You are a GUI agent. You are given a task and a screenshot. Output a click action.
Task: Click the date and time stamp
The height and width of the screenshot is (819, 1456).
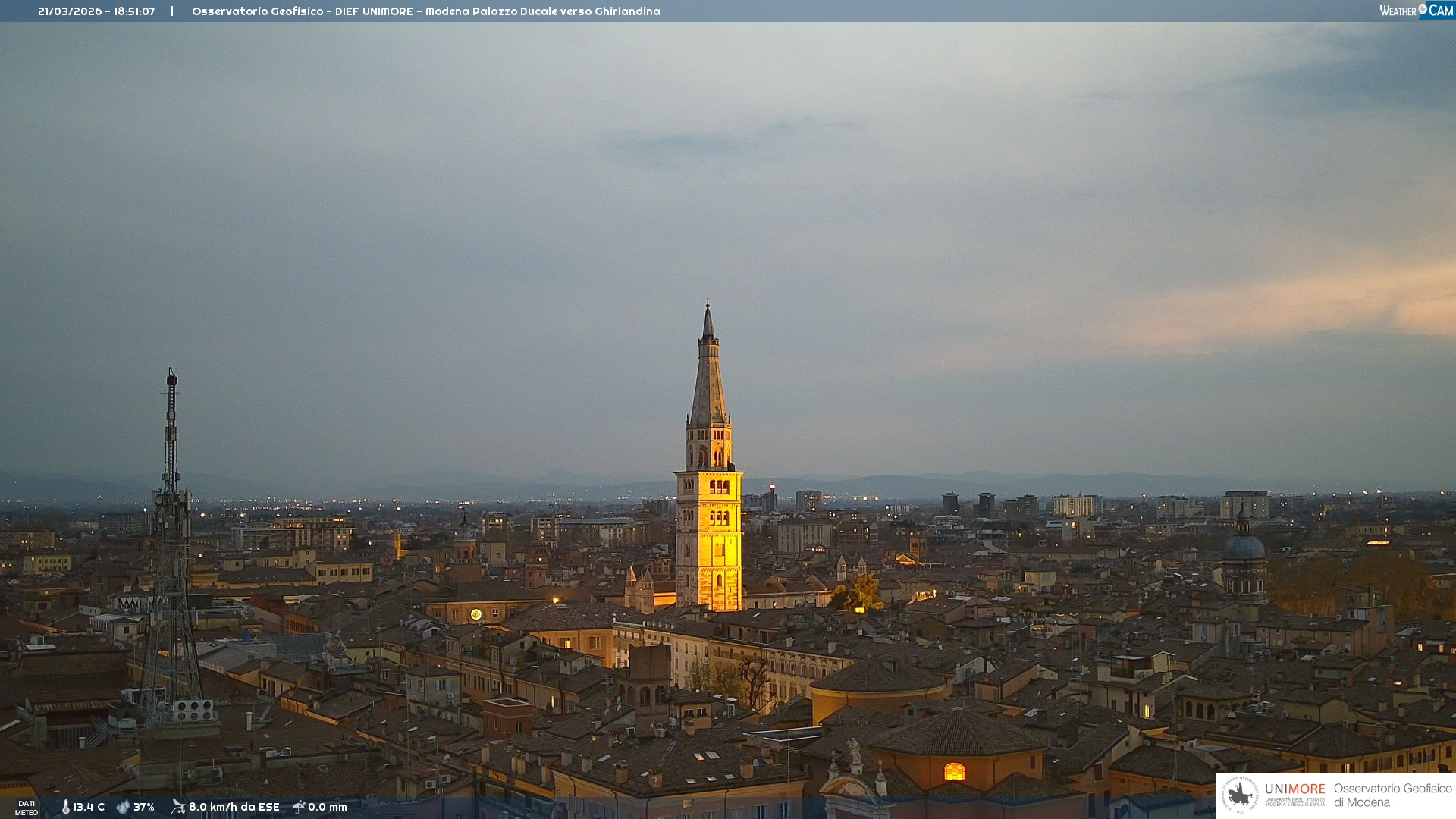point(96,11)
